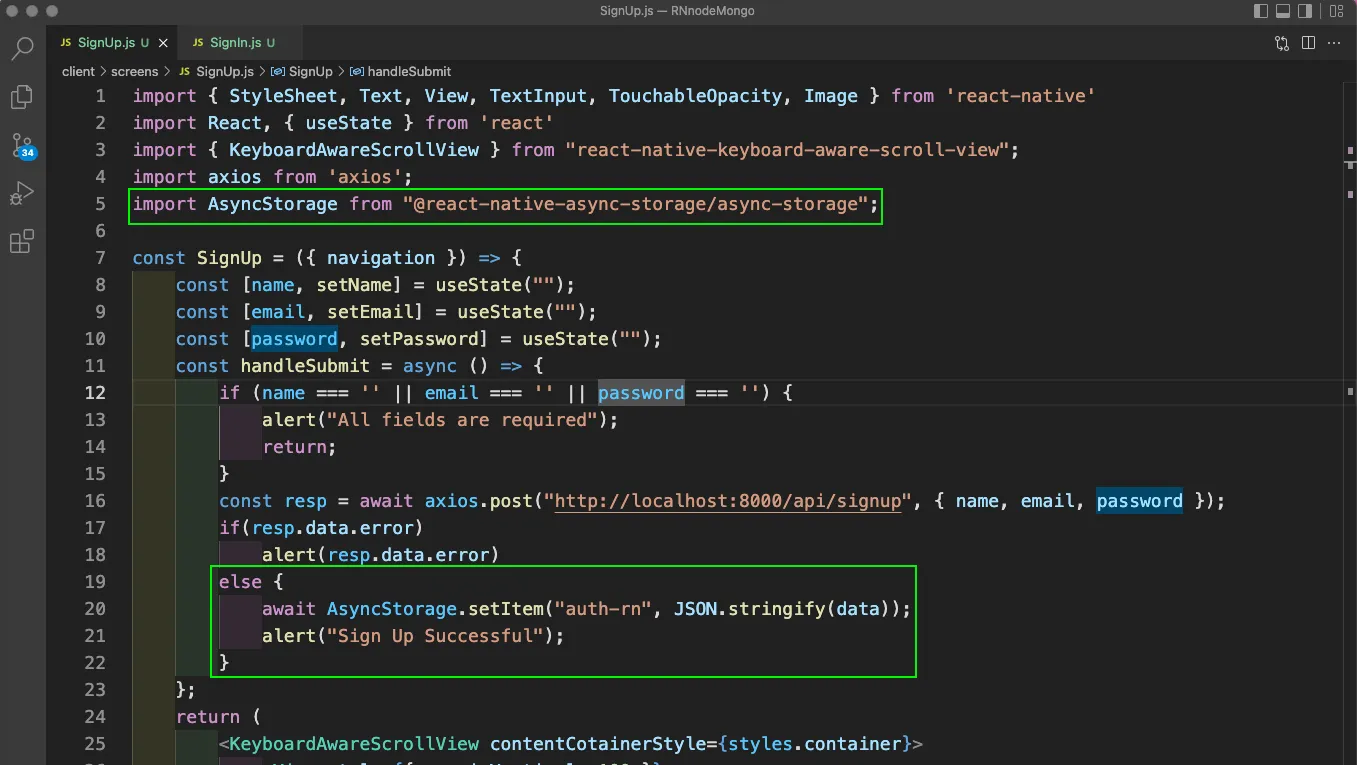Screen dimensions: 1357x765
Task: Close the SignUp.js tab
Action: [x=163, y=43]
